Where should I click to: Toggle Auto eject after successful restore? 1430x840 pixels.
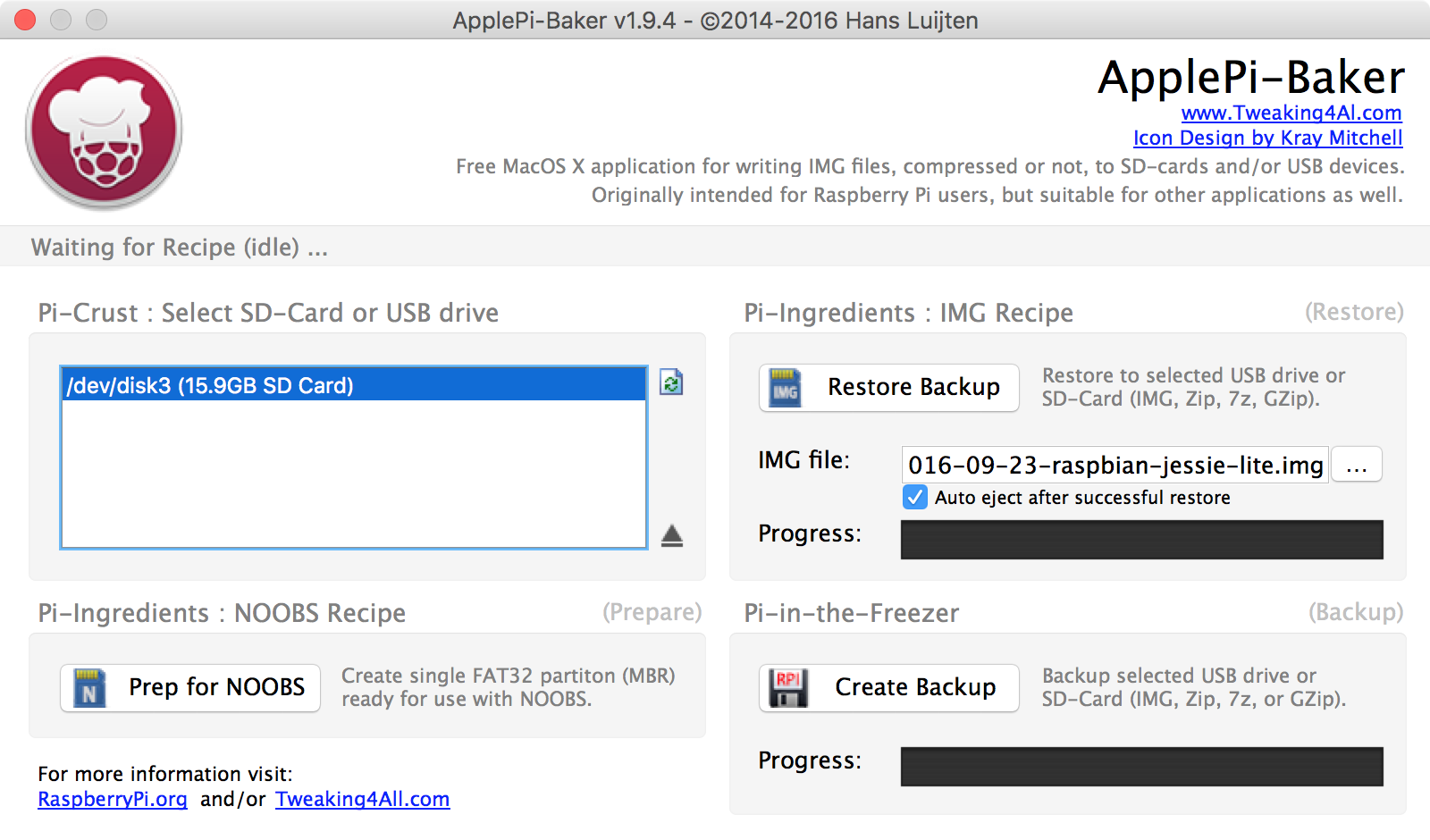tap(915, 498)
